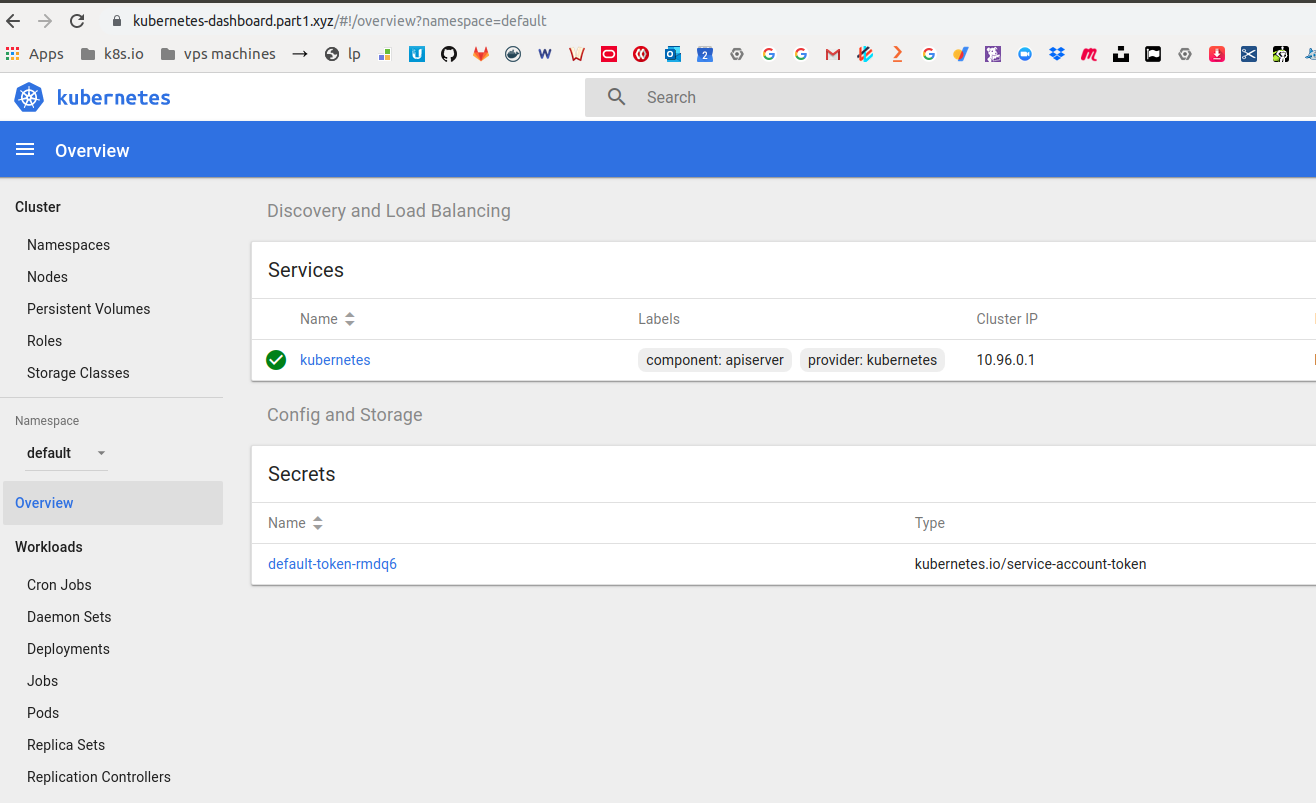This screenshot has height=803, width=1316.
Task: Open Replication Controllers workloads
Action: (x=99, y=777)
